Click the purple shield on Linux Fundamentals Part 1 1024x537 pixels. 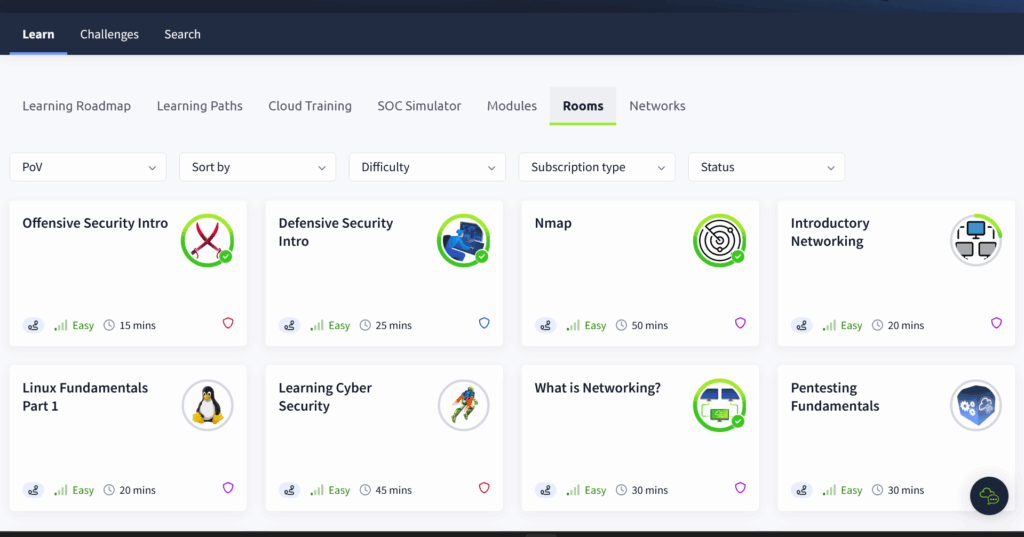[228, 488]
